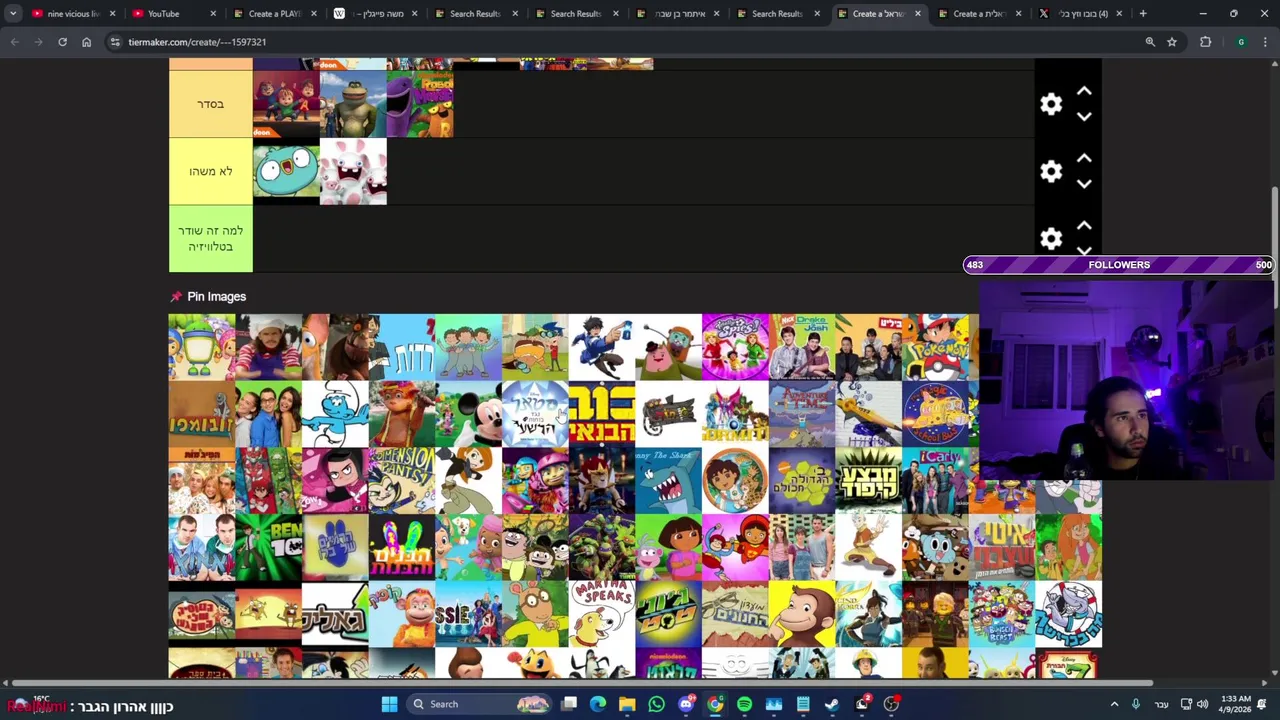The image size is (1280, 720).
Task: Pick the Avatar Aang thumbnail
Action: click(868, 547)
